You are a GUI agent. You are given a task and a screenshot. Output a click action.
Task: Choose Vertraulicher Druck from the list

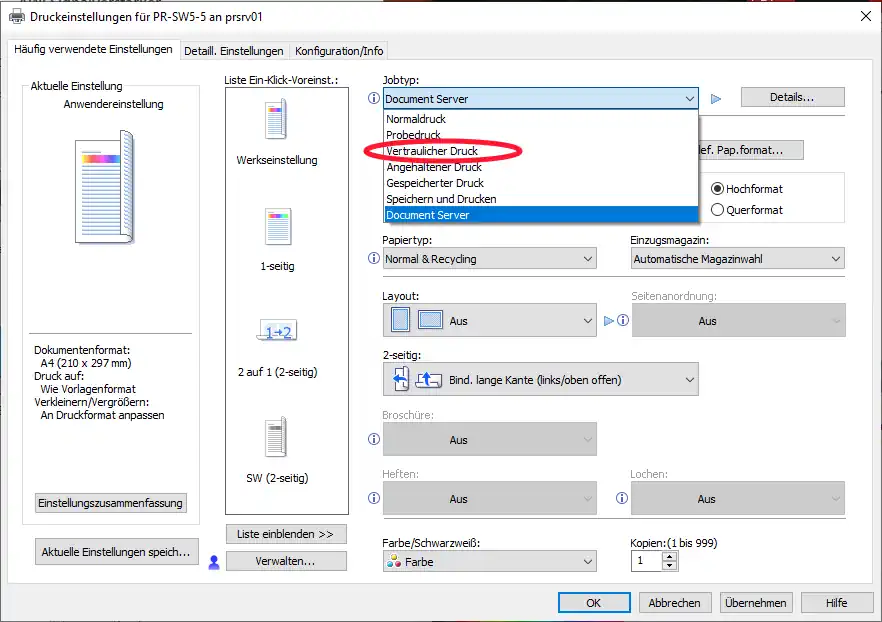click(432, 151)
